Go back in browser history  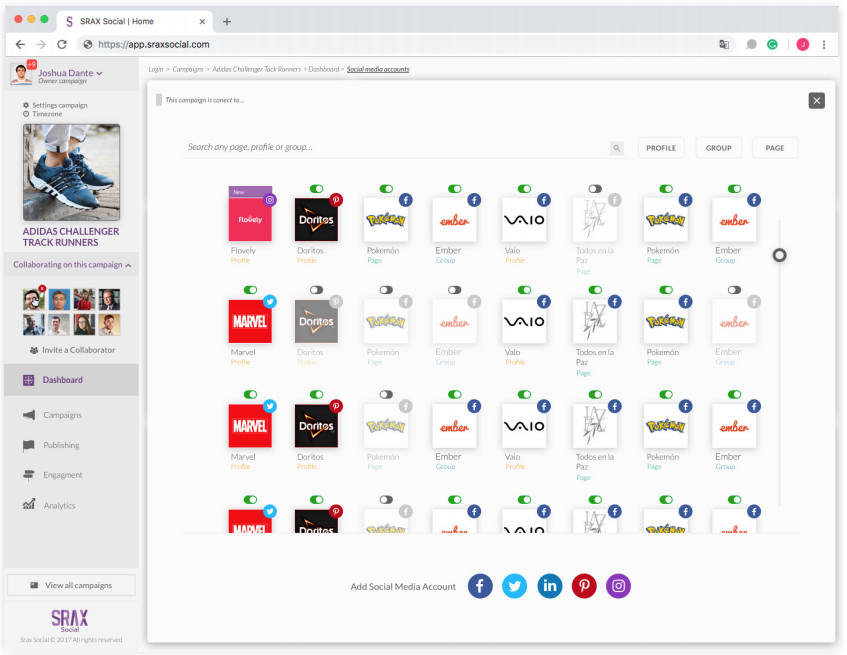20,44
